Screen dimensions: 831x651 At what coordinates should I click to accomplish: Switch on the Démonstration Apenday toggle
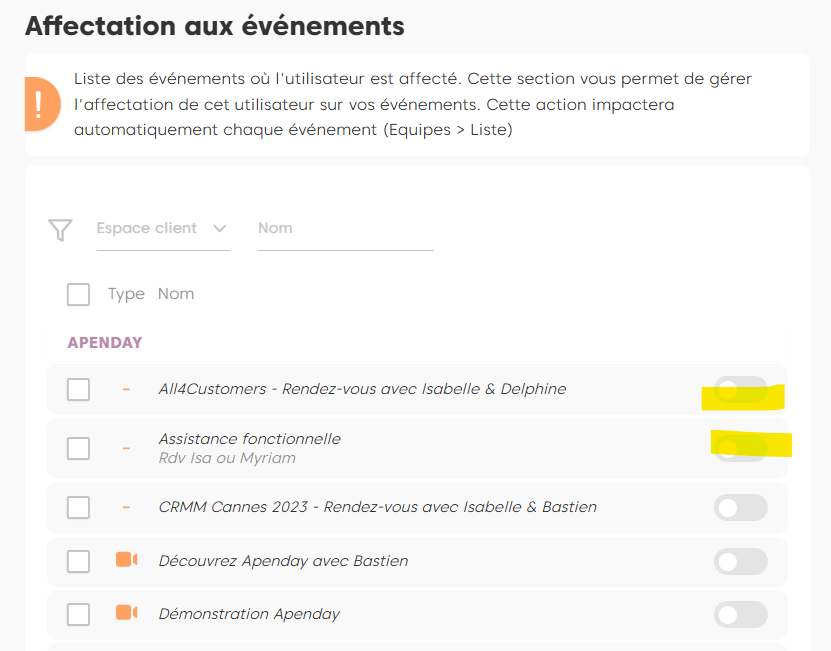pyautogui.click(x=740, y=614)
